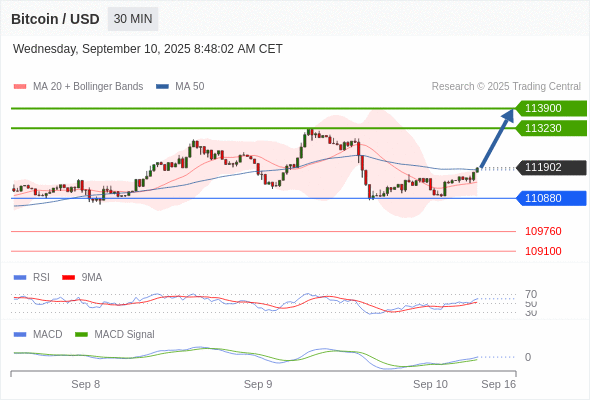The height and width of the screenshot is (400, 590).
Task: Click the MA 20 + Bollinger Bands legend swatch
Action: [x=20, y=87]
